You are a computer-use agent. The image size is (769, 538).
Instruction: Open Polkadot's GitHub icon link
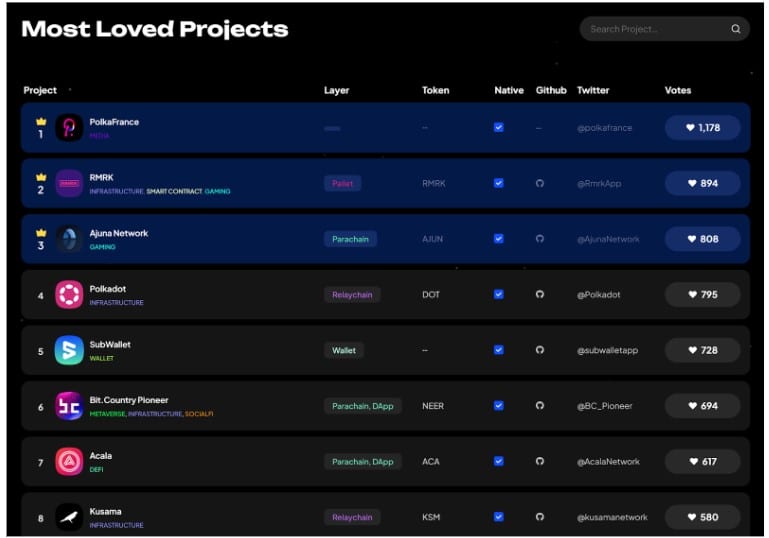[x=540, y=295]
